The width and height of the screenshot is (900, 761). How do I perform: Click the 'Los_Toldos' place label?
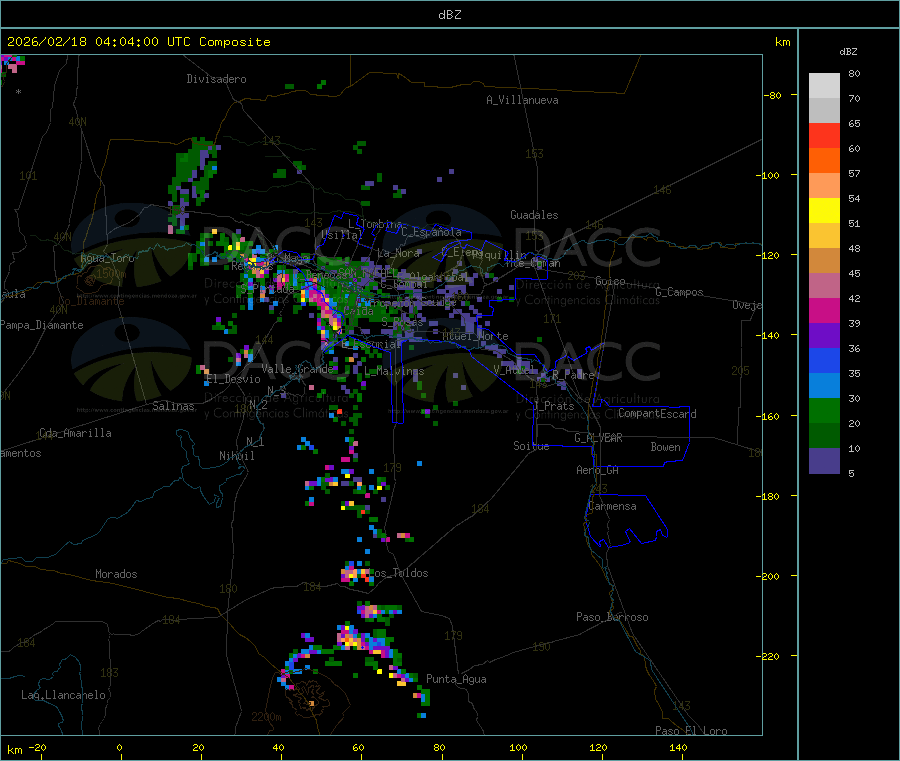coord(398,573)
